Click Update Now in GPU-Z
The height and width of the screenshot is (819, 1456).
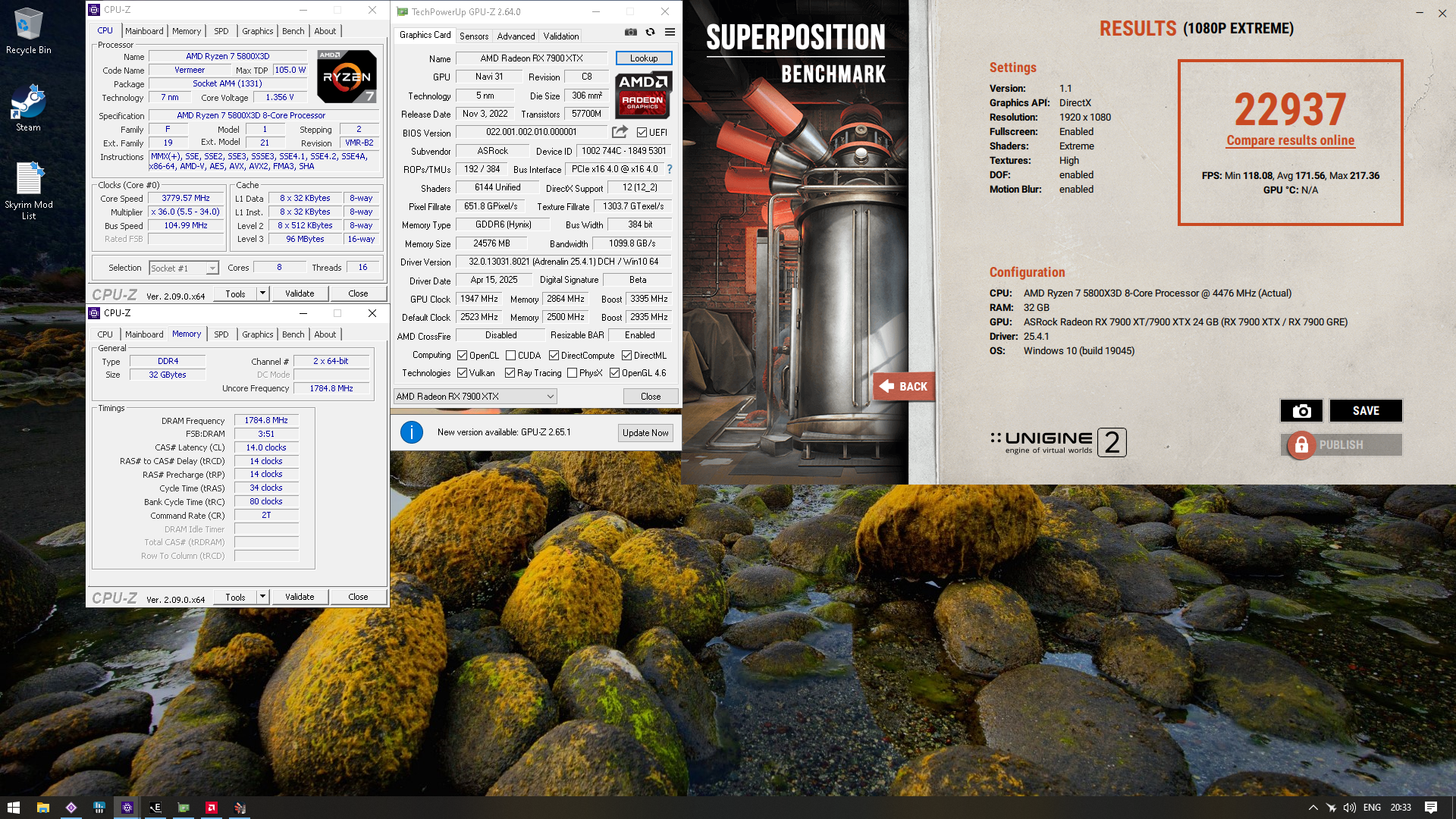pos(645,433)
